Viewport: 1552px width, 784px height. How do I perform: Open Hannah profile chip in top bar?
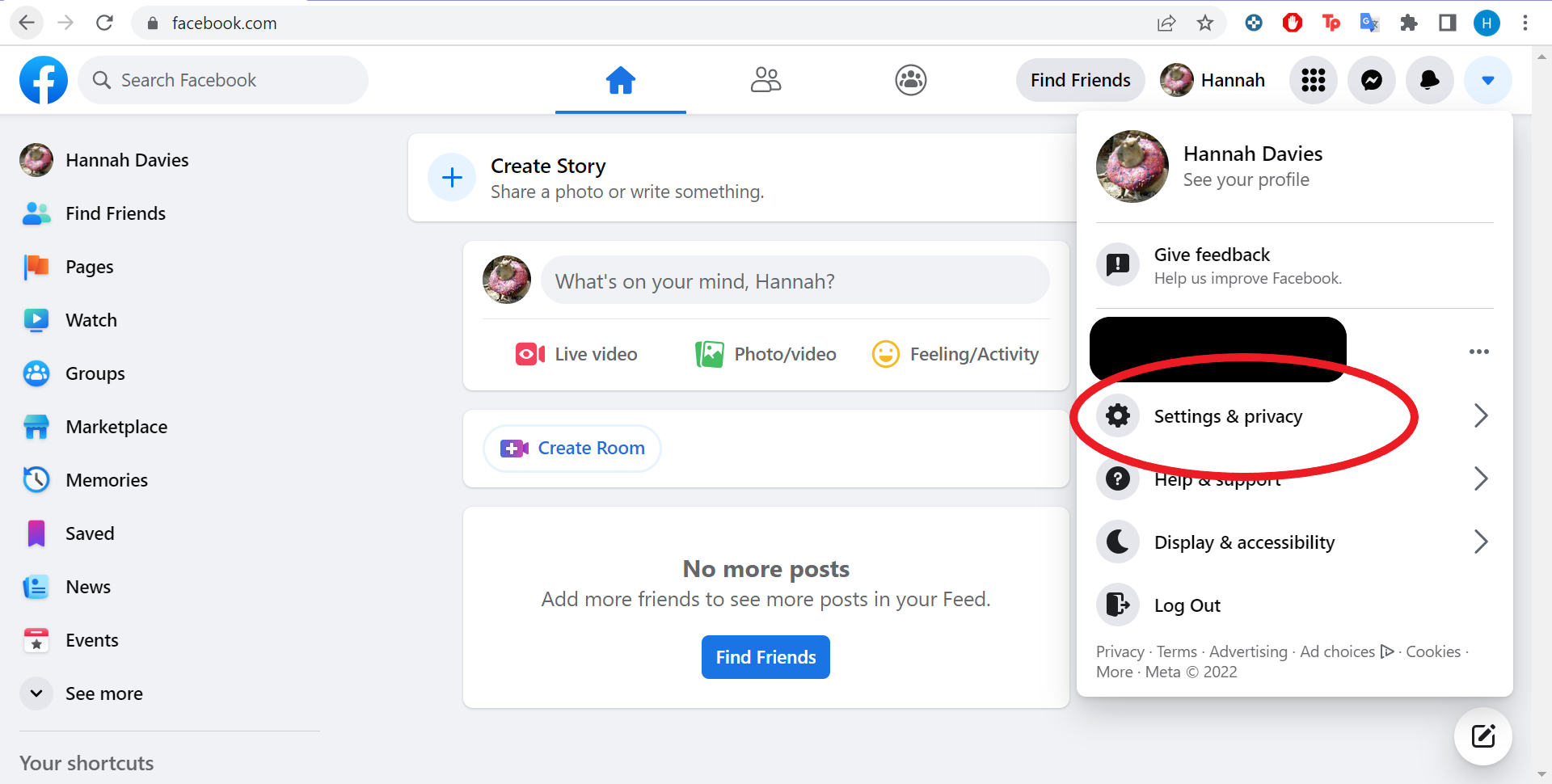[x=1213, y=80]
